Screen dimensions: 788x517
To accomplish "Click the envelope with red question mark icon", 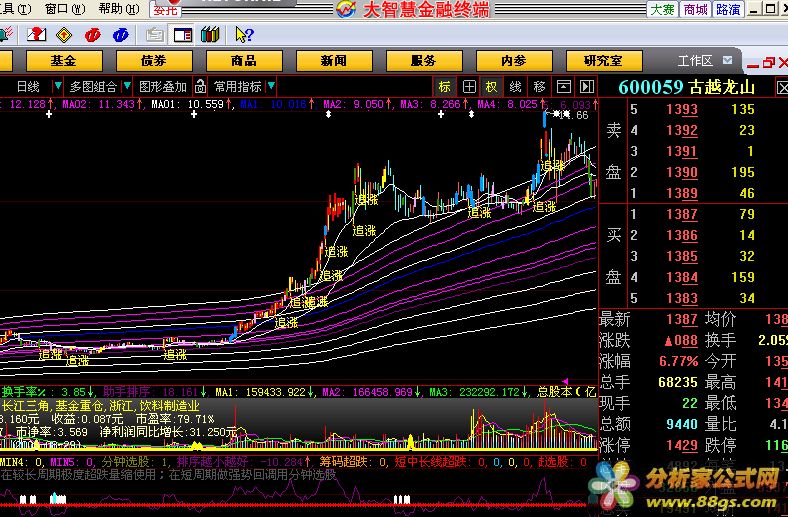I will click(x=36, y=35).
